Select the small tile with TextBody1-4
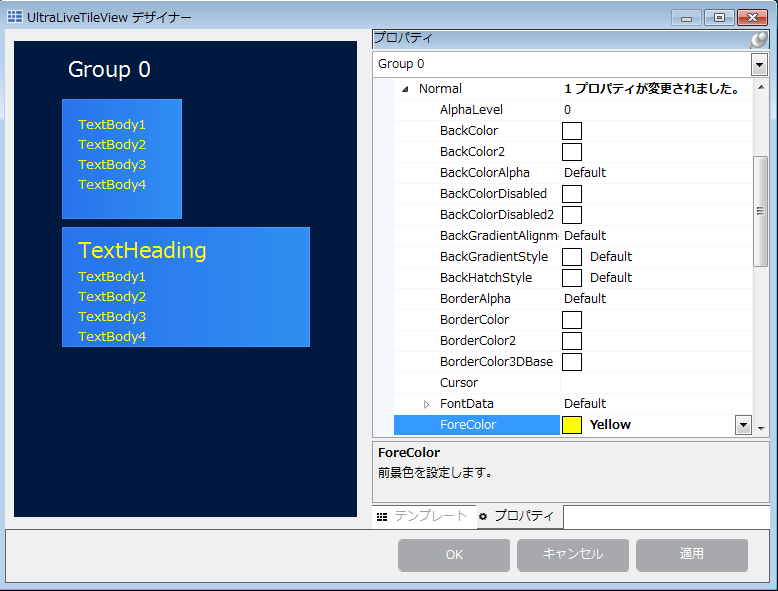Screen dimensions: 778x591 (122, 159)
